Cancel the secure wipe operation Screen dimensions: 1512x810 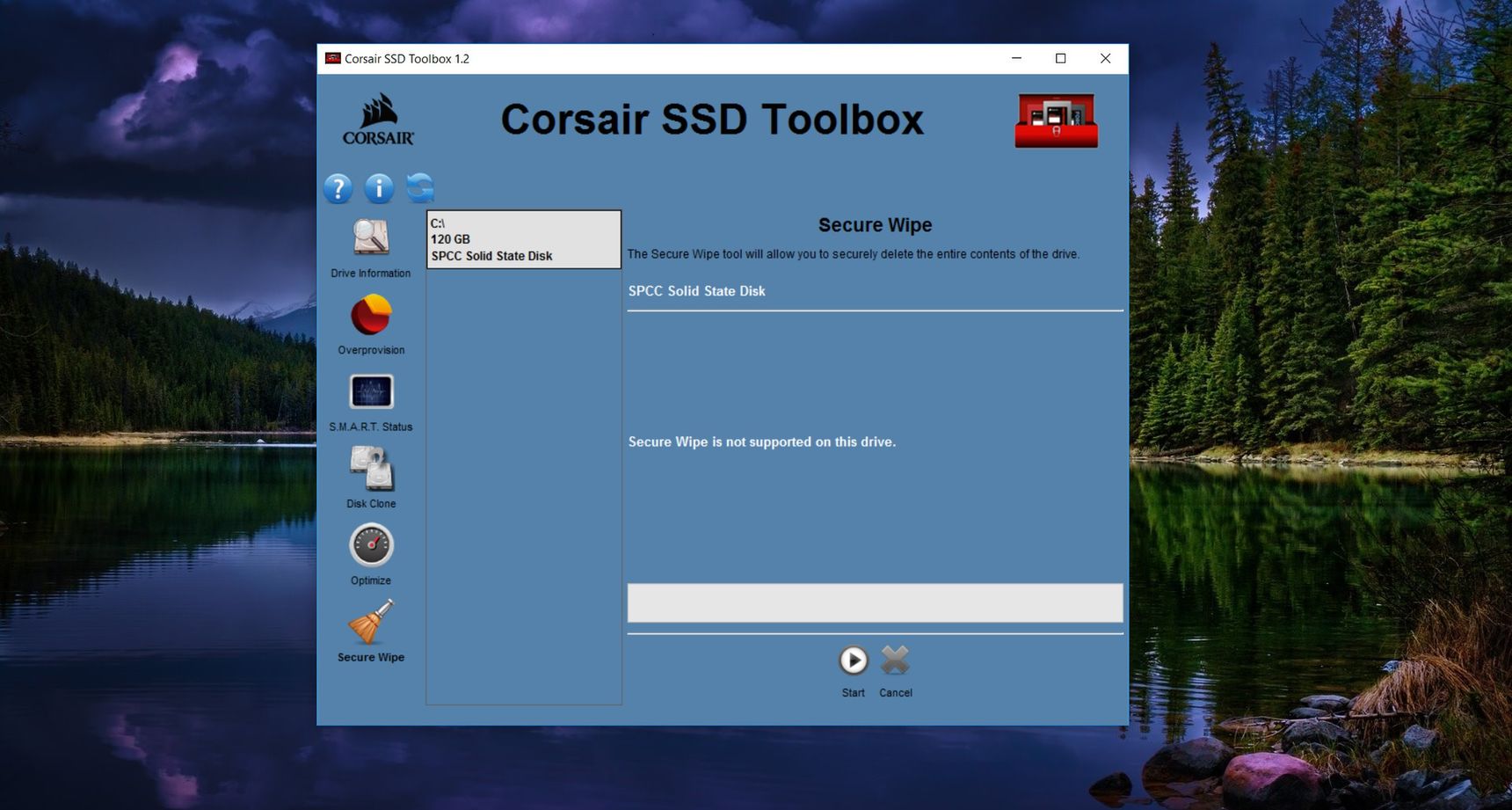click(x=896, y=660)
